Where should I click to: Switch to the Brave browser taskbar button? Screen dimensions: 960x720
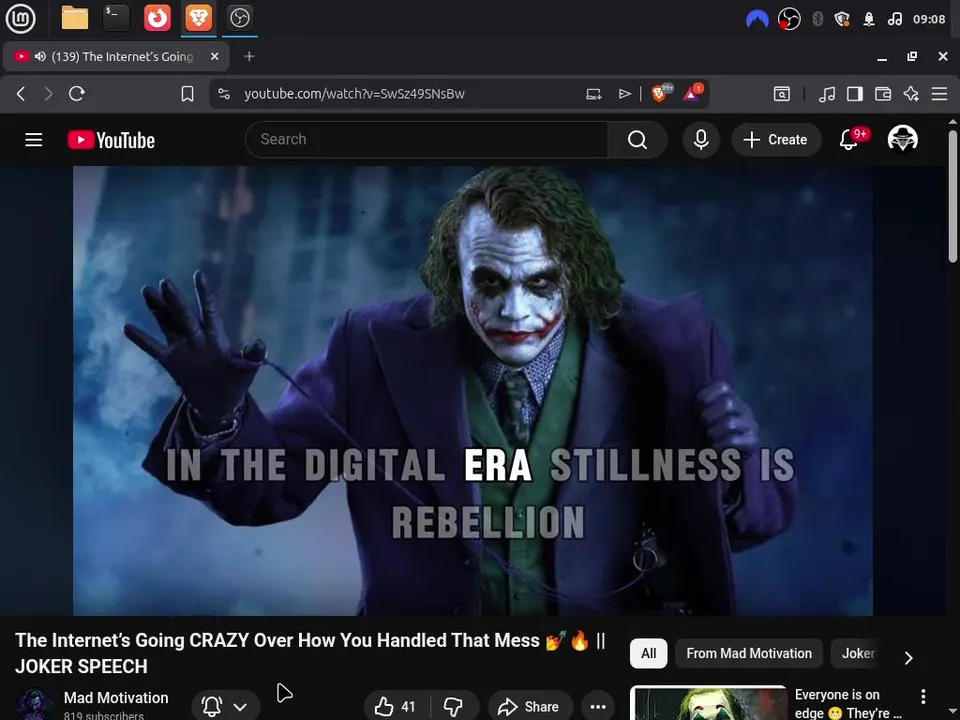[x=198, y=18]
